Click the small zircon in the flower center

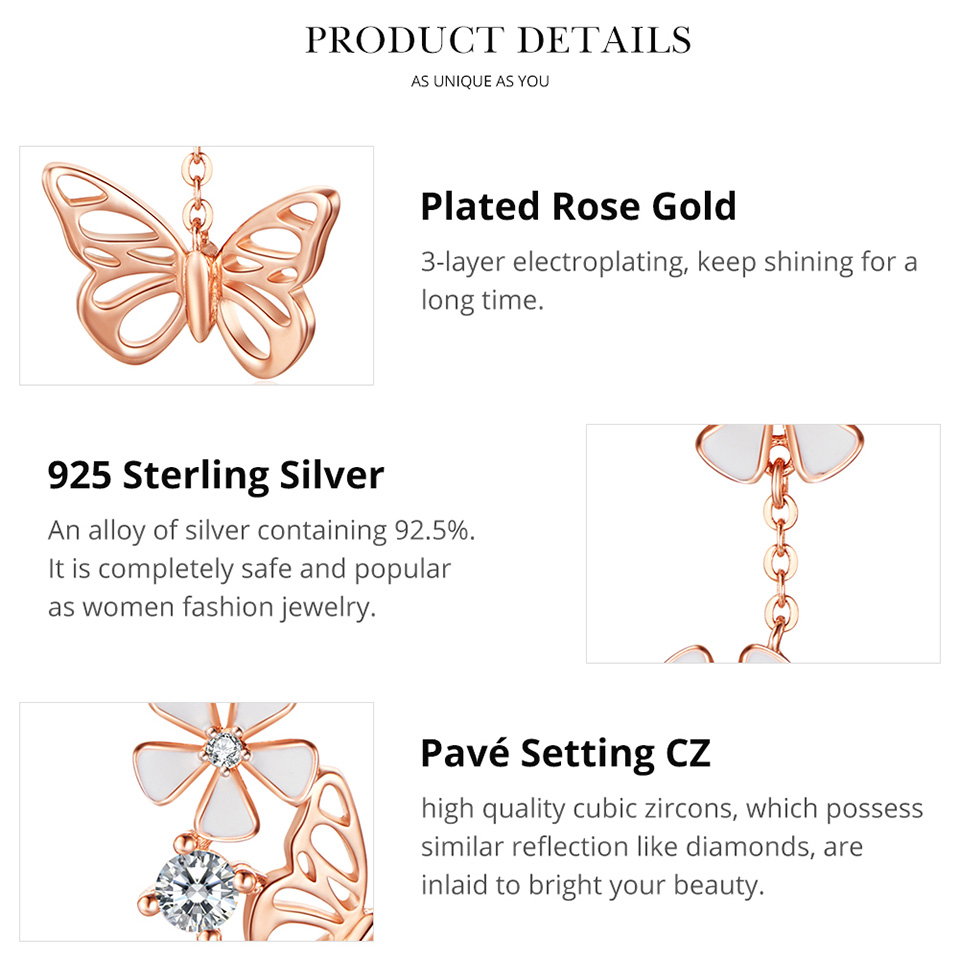(x=225, y=747)
